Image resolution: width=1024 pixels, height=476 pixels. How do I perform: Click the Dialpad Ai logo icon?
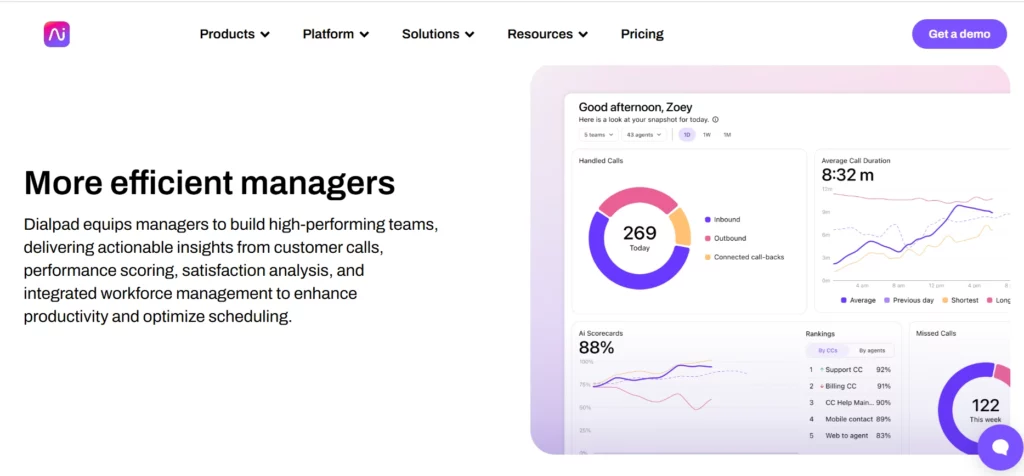pyautogui.click(x=57, y=34)
